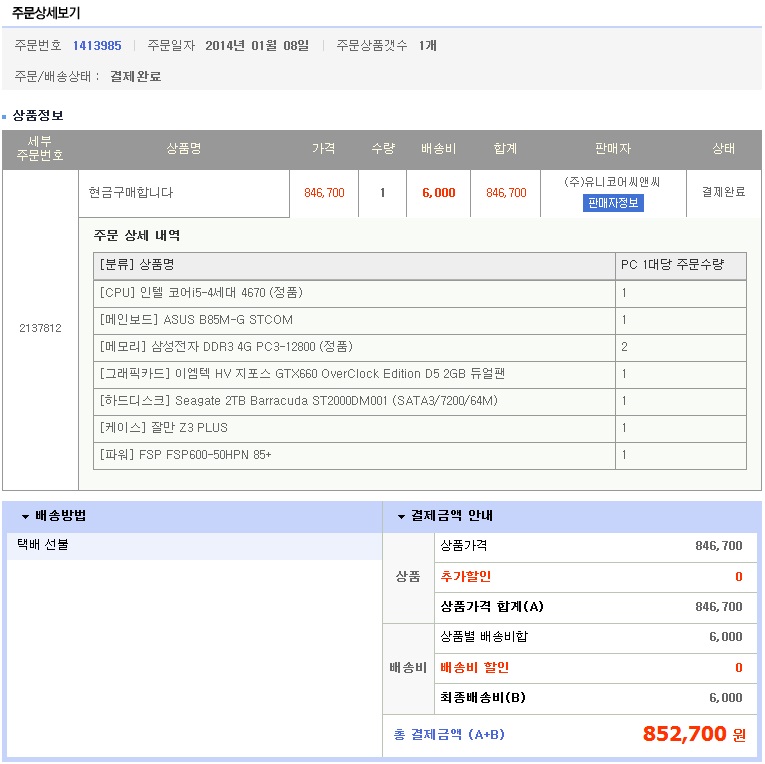
Task: Click the 상품정보 section bullet icon
Action: (x=6, y=116)
